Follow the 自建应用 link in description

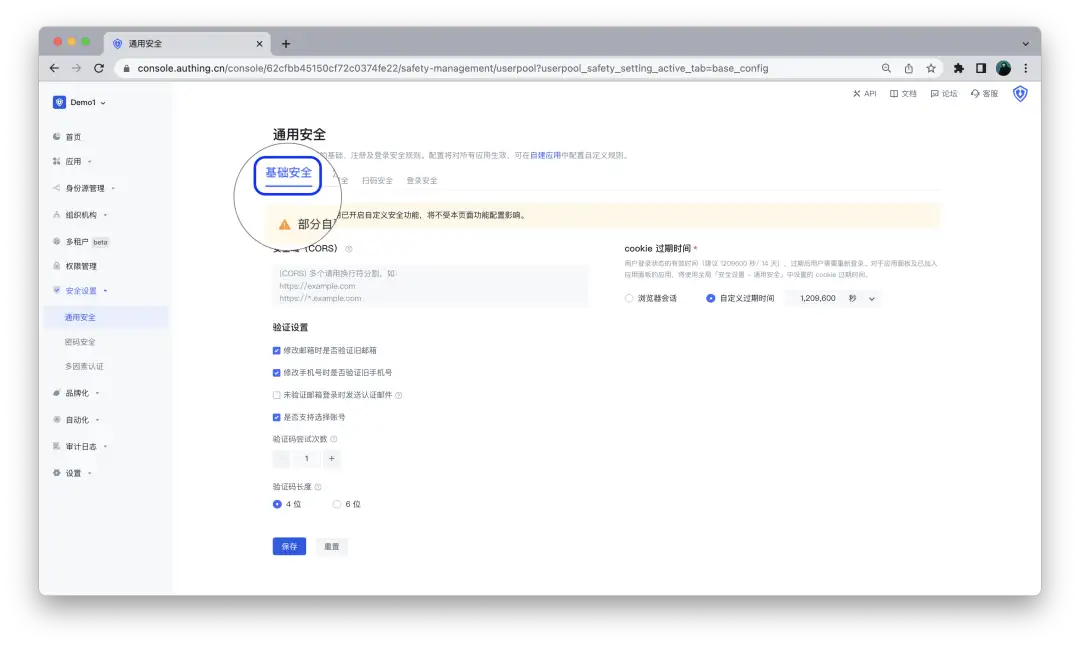[x=546, y=156]
